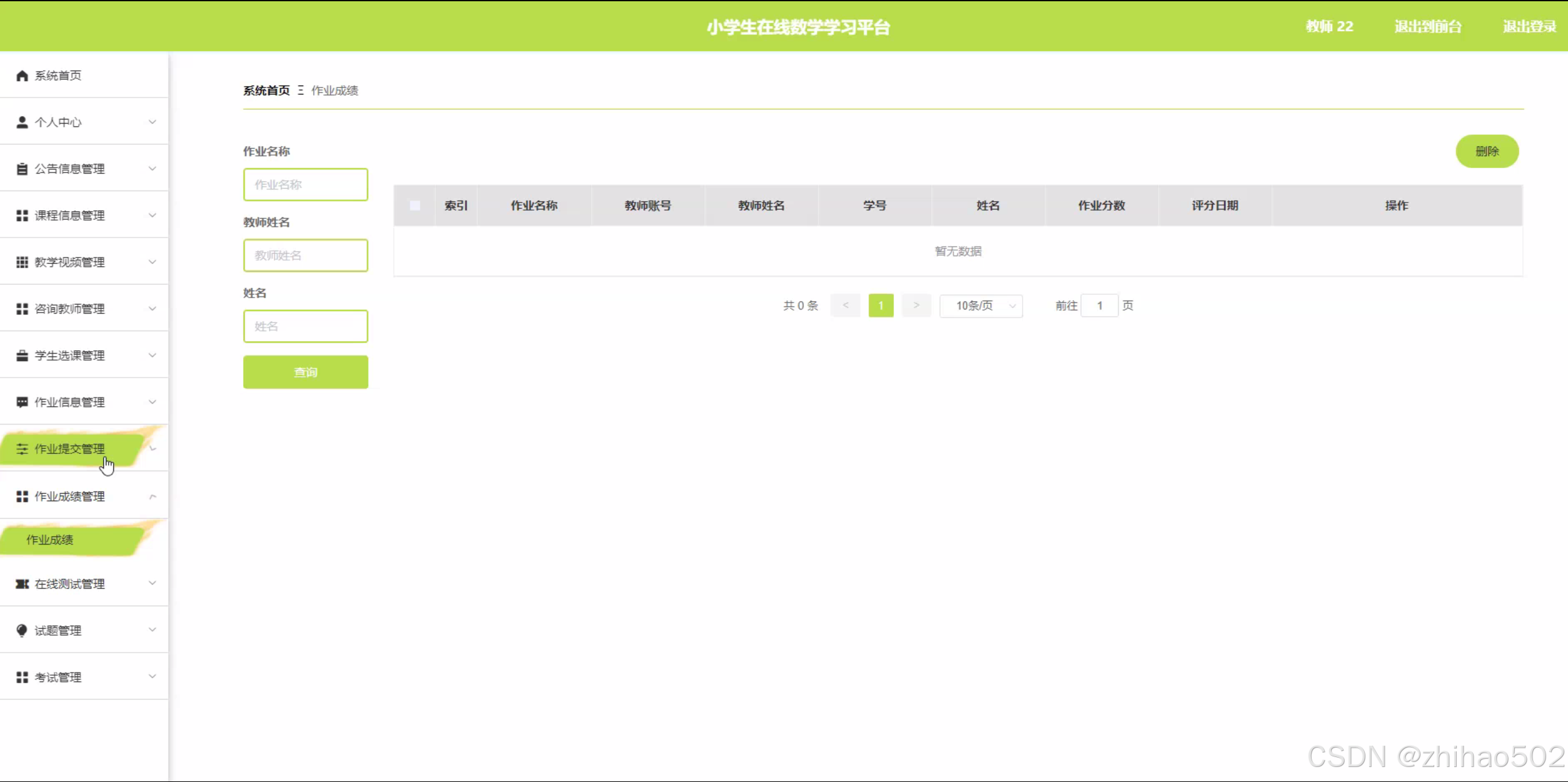Click the chat bubble icon for 作业信息管理
1568x782 pixels.
pos(23,402)
